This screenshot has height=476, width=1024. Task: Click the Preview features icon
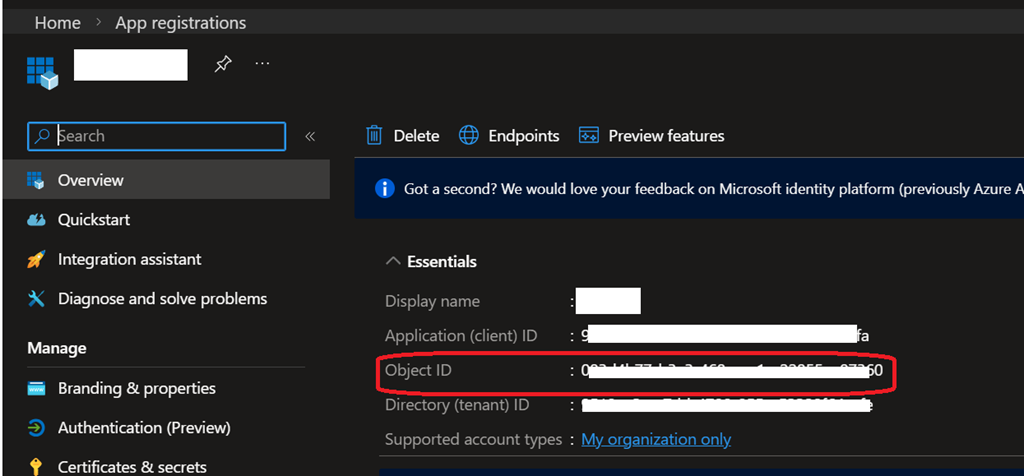point(589,135)
